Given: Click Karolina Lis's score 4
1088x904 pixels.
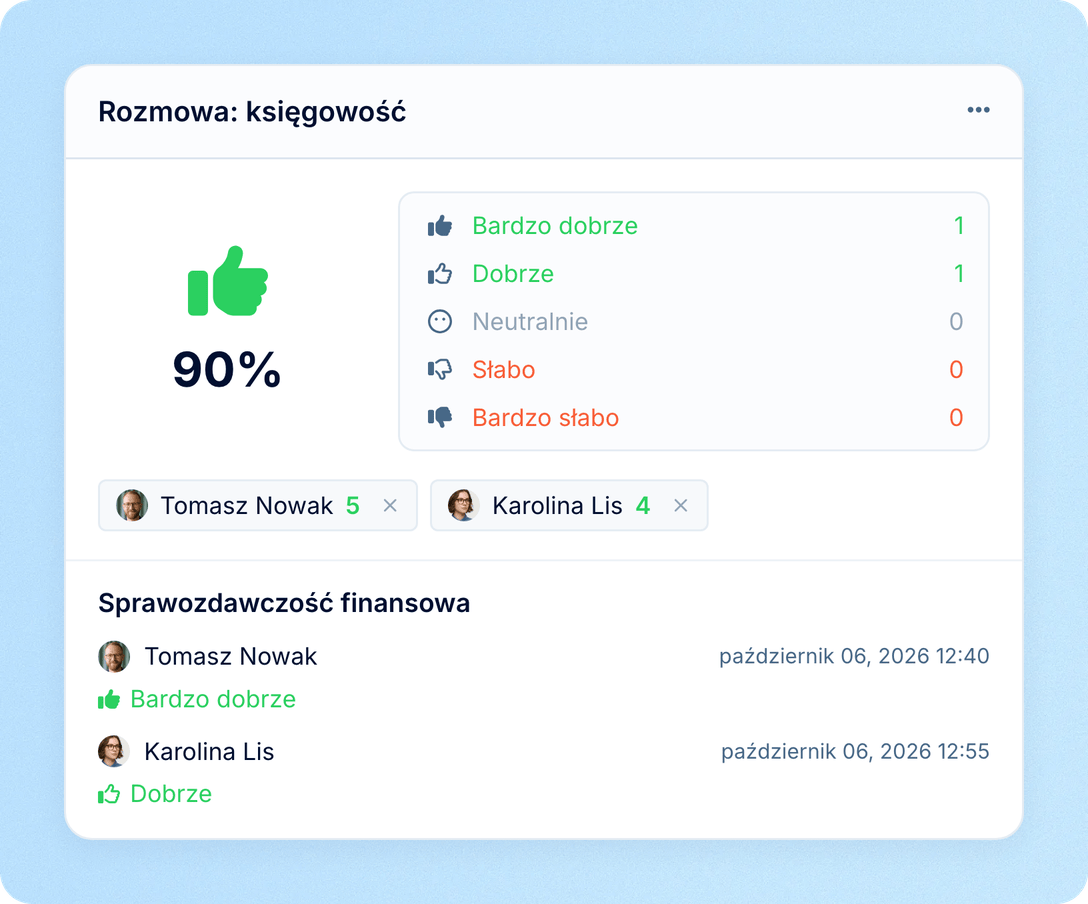Looking at the screenshot, I should (x=643, y=506).
